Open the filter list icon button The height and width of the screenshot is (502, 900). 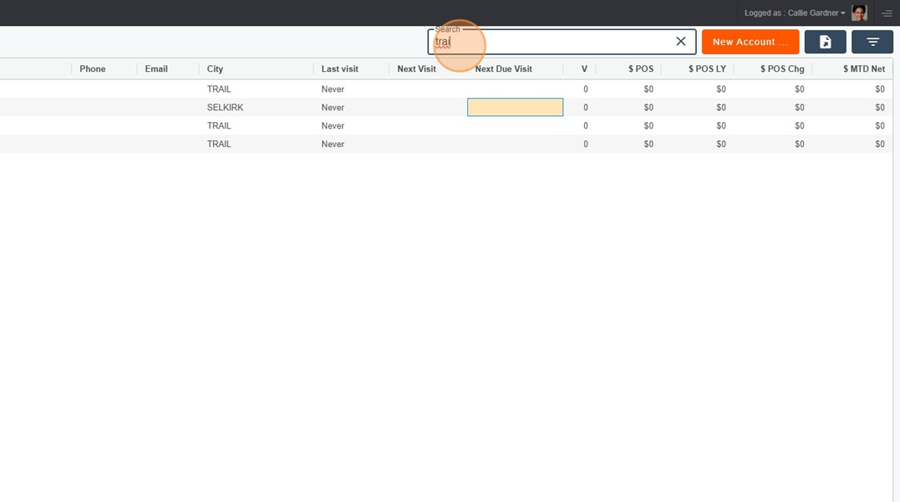click(872, 42)
